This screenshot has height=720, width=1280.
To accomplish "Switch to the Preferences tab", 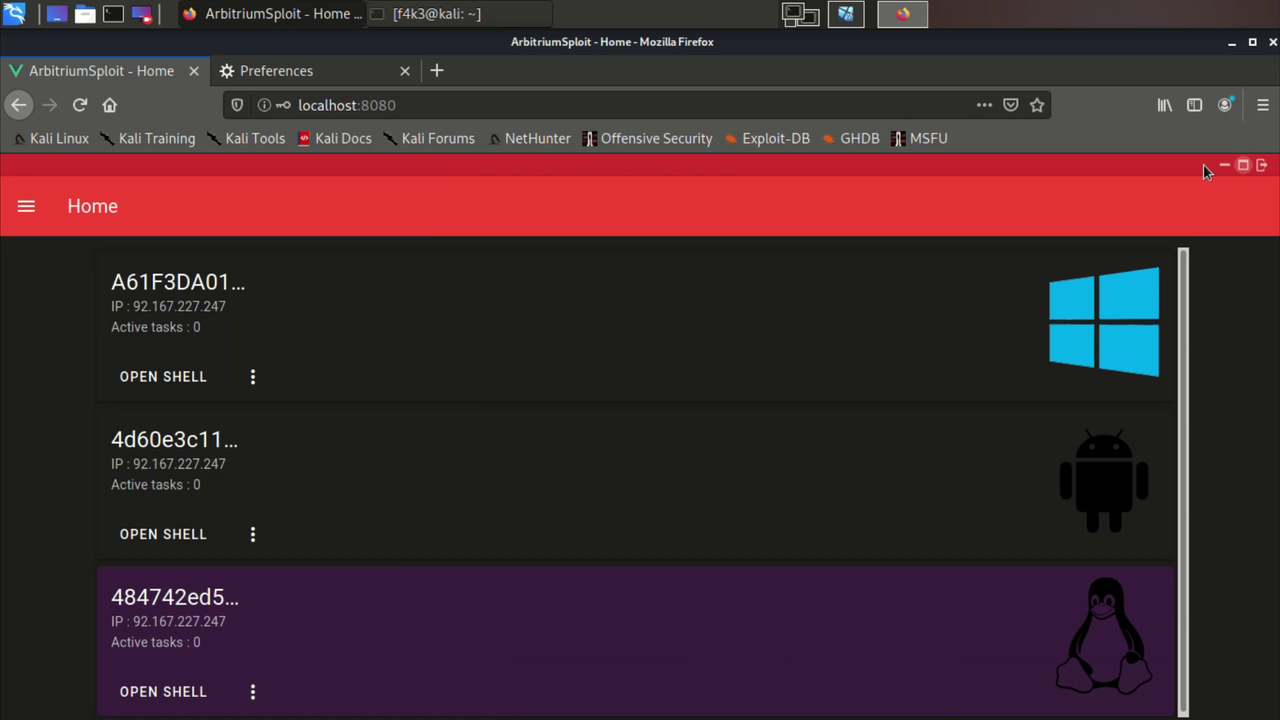I will coord(276,70).
